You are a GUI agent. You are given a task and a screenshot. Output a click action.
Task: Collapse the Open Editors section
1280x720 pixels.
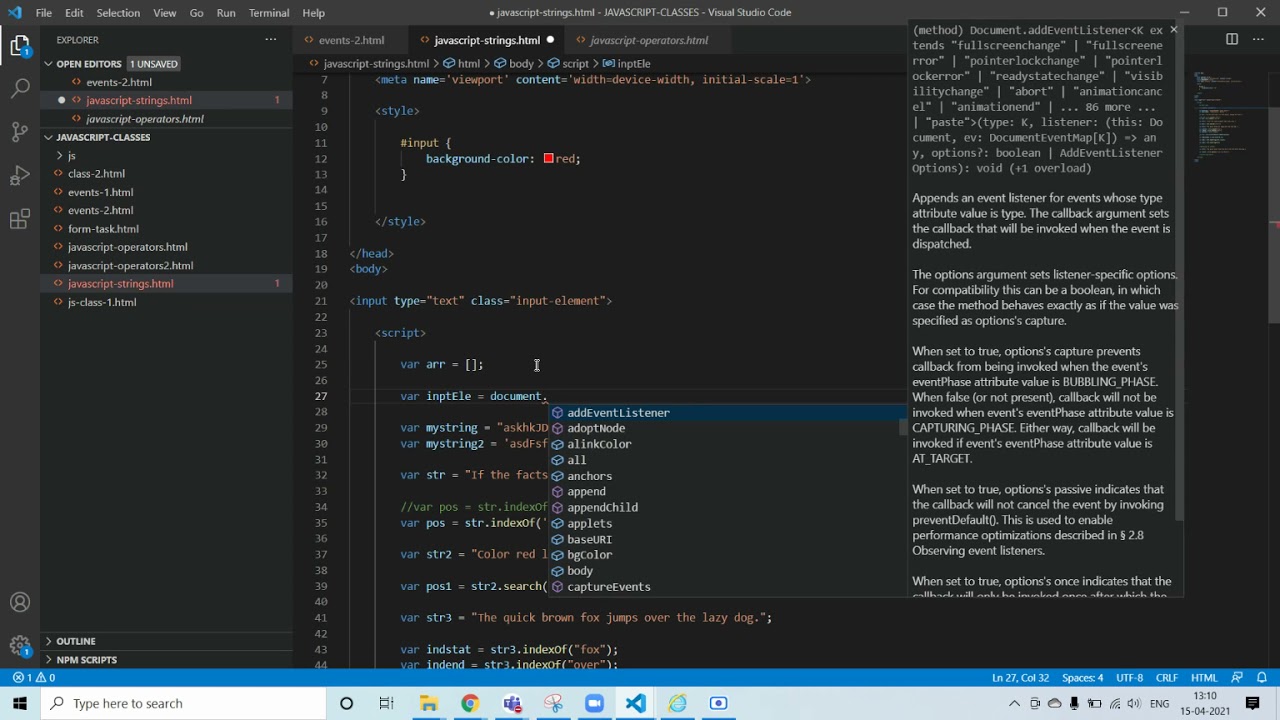(88, 64)
